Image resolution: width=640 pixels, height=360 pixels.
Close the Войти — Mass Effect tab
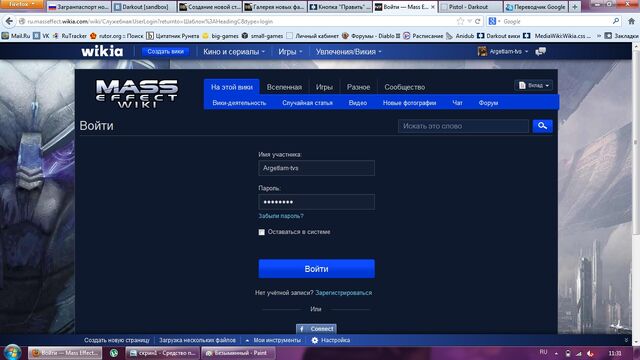(433, 7)
